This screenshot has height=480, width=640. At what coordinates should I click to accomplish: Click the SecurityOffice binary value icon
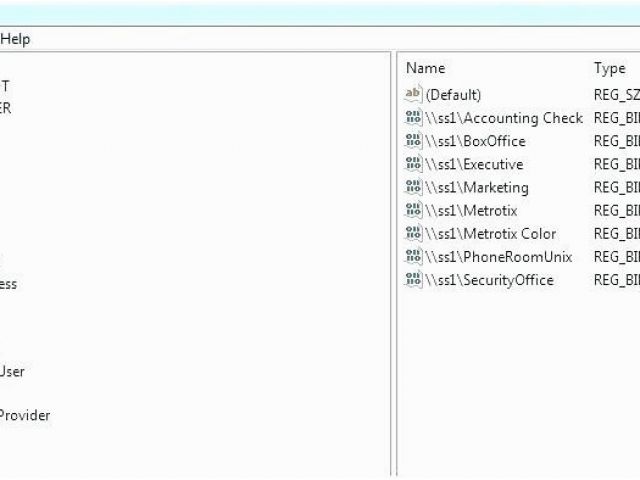click(414, 280)
